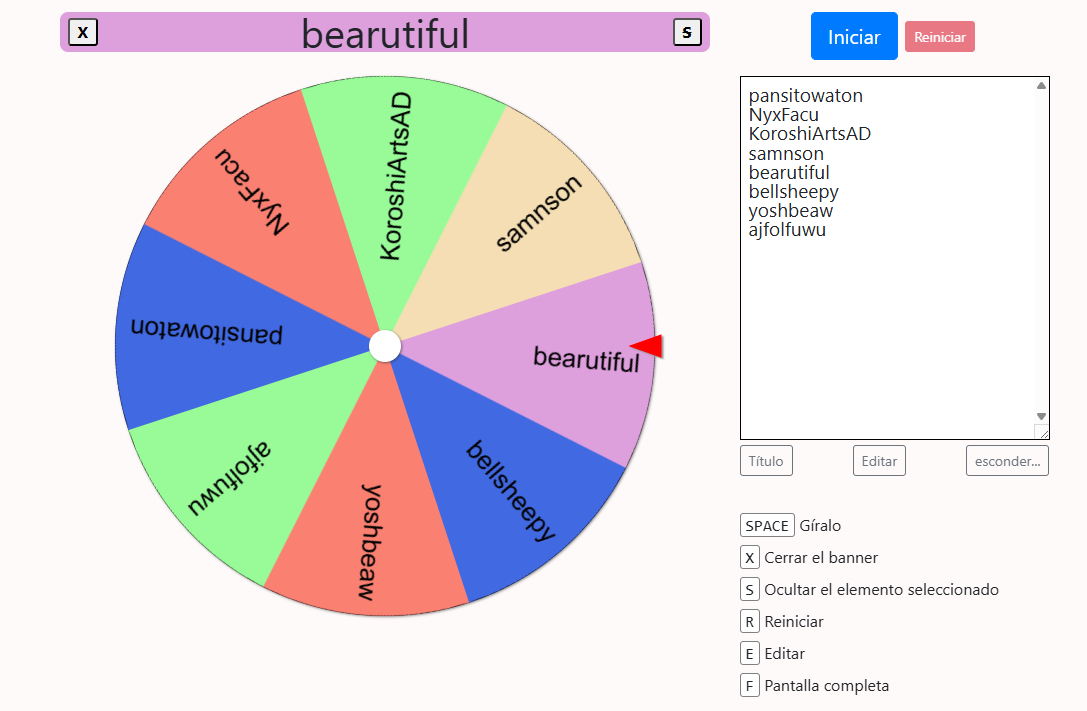This screenshot has width=1087, height=711.
Task: Click the F key Pantalla completa icon
Action: [x=750, y=686]
